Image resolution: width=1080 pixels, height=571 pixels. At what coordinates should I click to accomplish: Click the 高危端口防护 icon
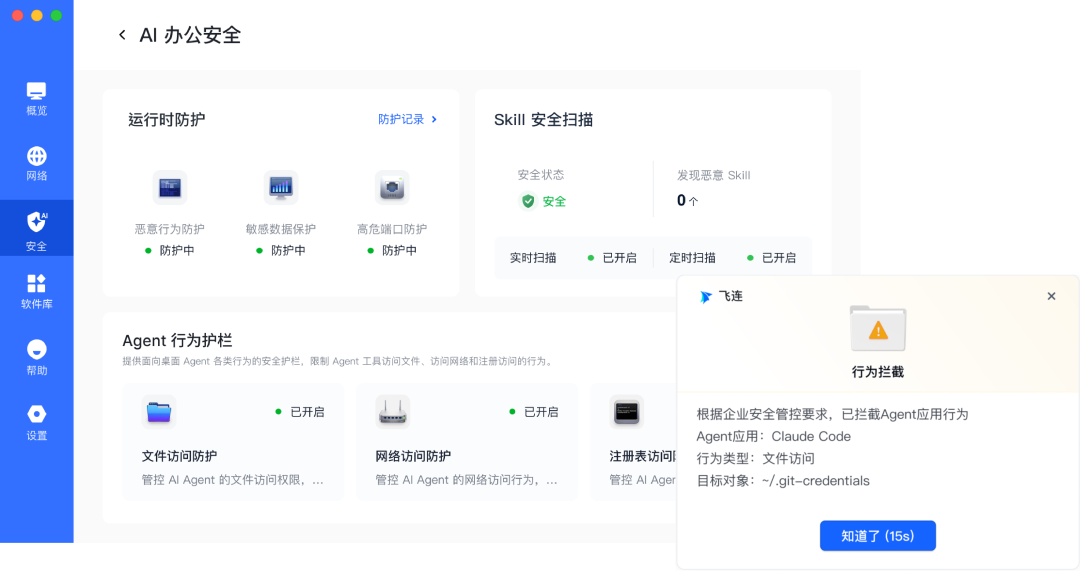tap(392, 187)
